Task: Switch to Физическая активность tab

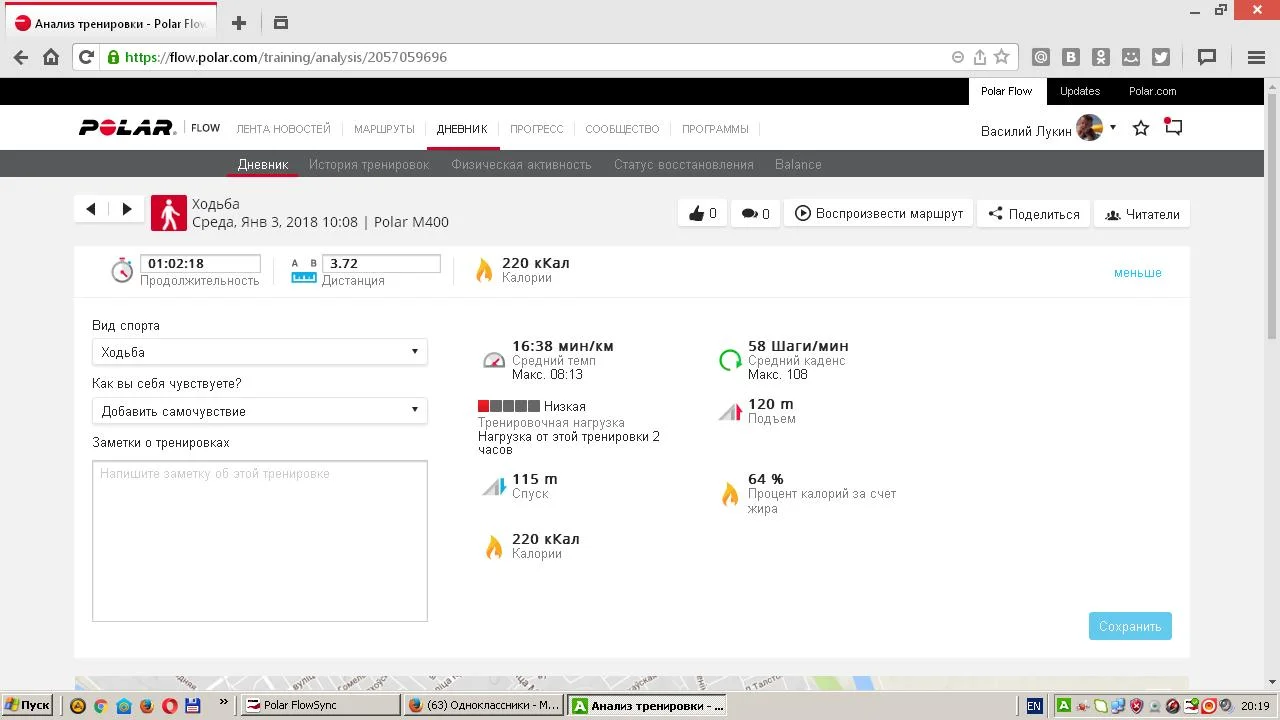Action: coord(521,164)
